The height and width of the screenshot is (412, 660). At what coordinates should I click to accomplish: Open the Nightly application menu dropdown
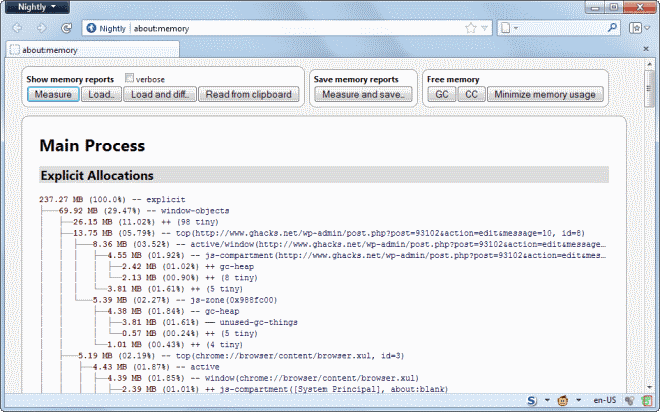[x=39, y=7]
